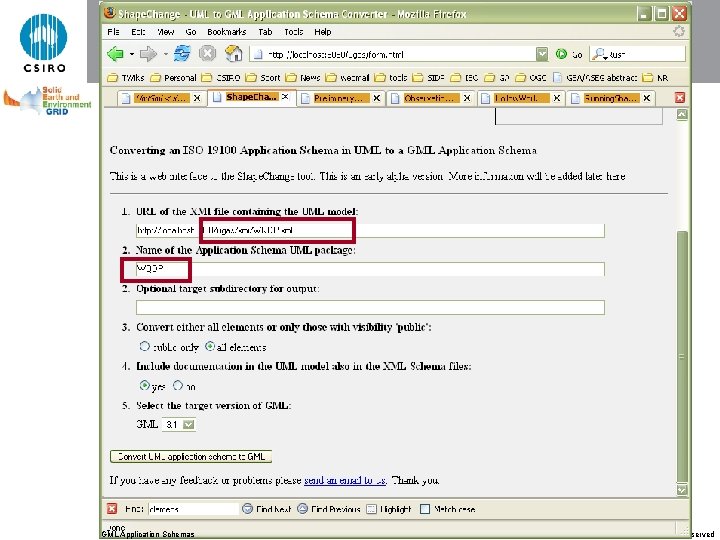720x540 pixels.
Task: Open the IEC bookmark folder
Action: pyautogui.click(x=465, y=78)
